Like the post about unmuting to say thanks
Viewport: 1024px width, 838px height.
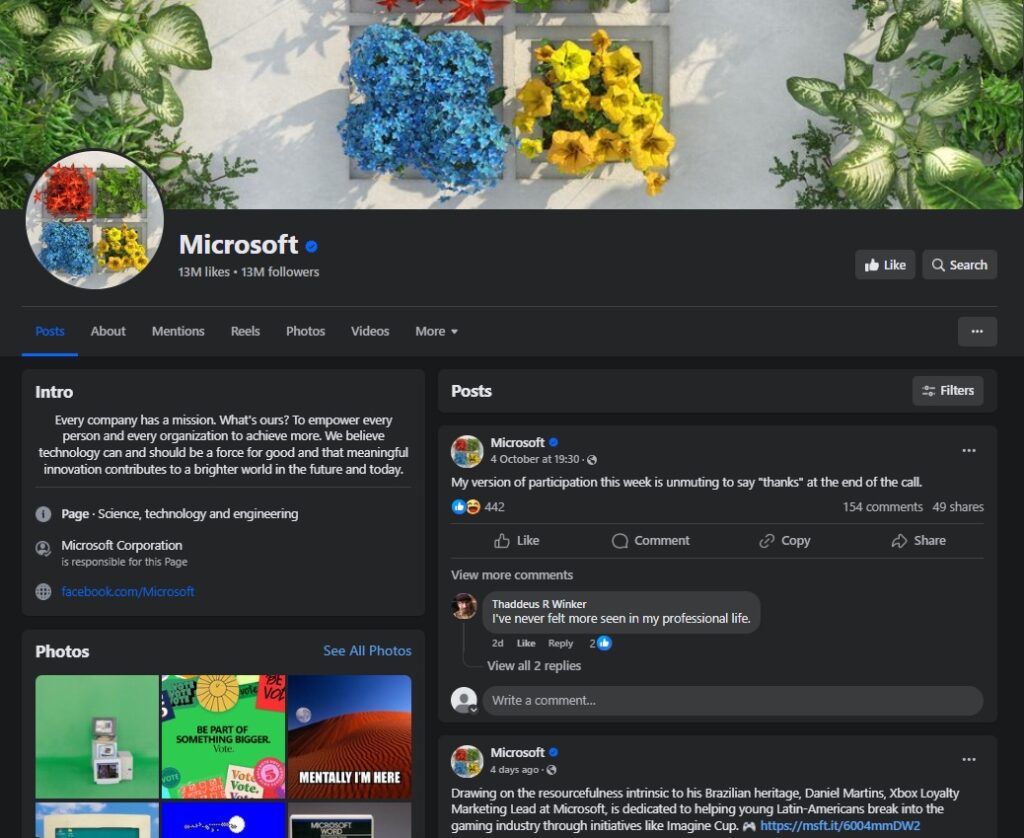click(517, 541)
